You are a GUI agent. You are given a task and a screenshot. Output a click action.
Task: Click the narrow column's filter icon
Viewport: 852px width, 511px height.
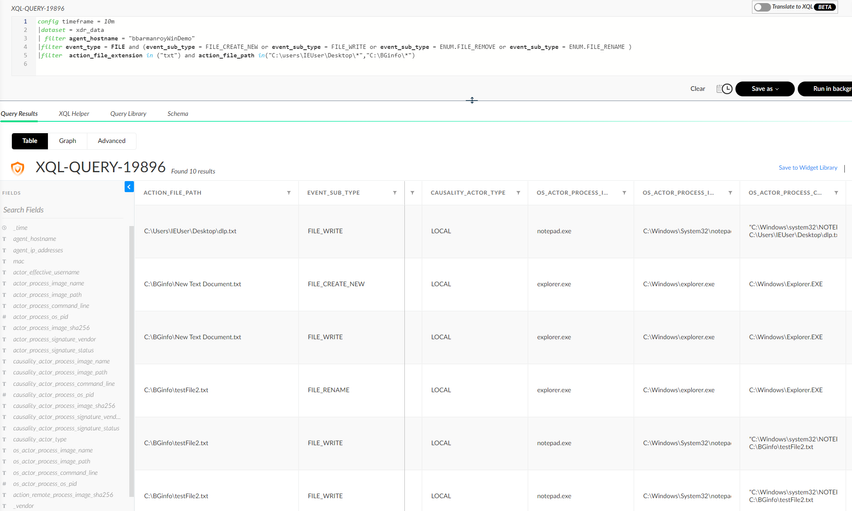(x=412, y=193)
